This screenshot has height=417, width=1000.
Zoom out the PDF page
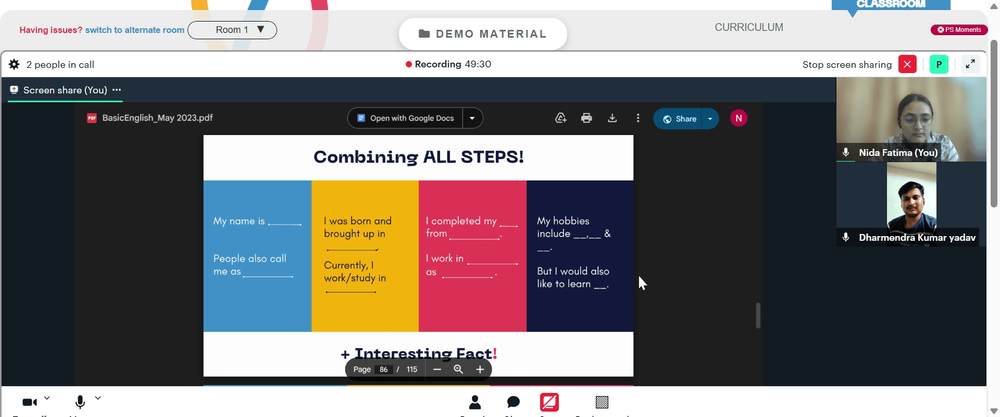click(437, 369)
